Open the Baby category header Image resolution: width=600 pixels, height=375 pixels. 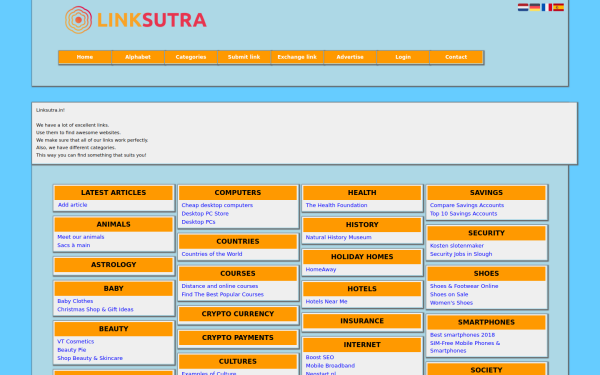click(114, 289)
